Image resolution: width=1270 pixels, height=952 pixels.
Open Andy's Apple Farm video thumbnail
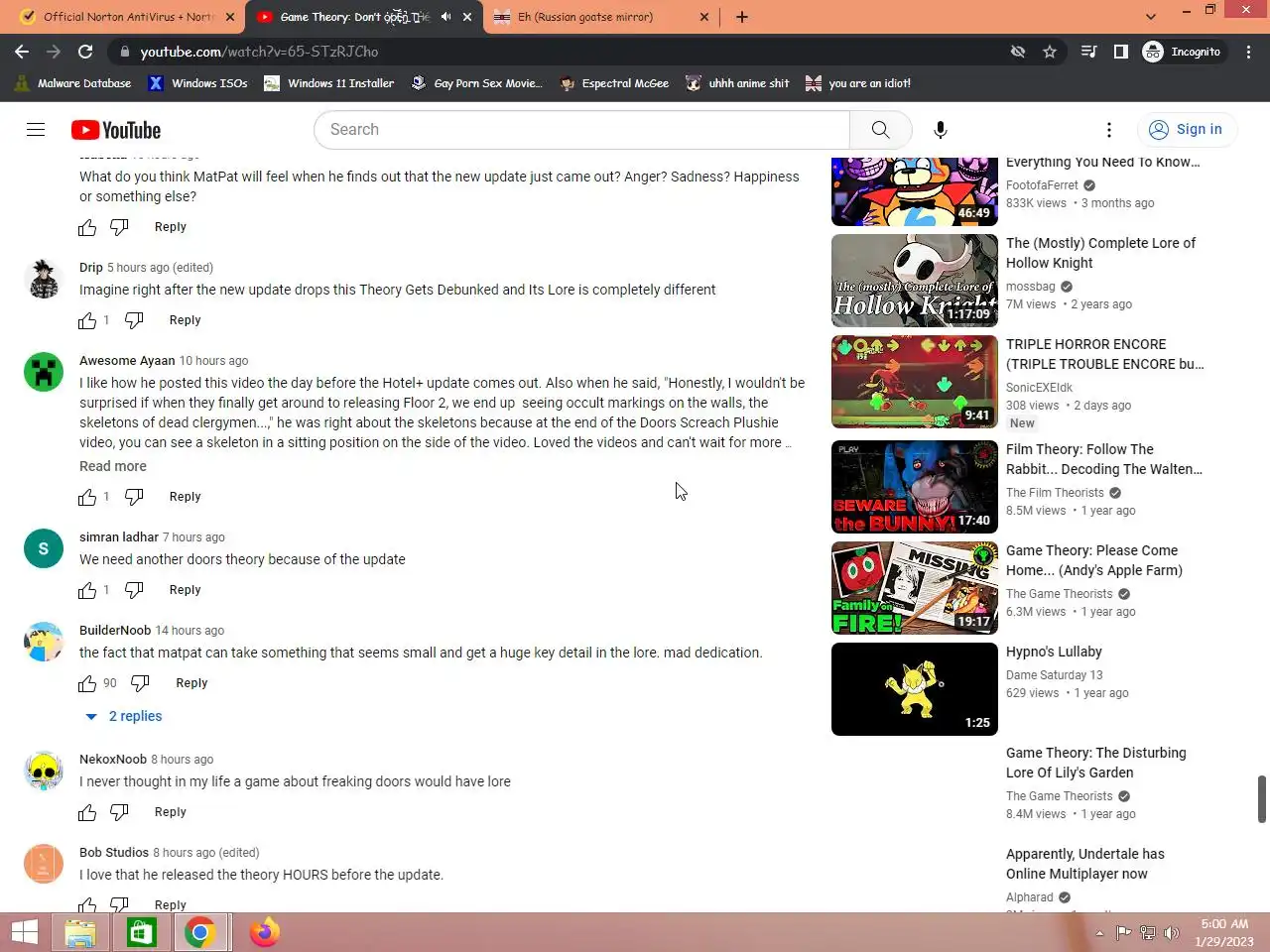coord(915,588)
